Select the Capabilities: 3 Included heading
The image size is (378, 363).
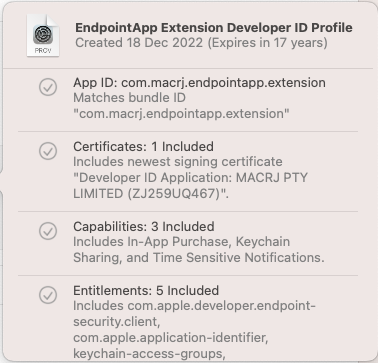[x=144, y=226]
